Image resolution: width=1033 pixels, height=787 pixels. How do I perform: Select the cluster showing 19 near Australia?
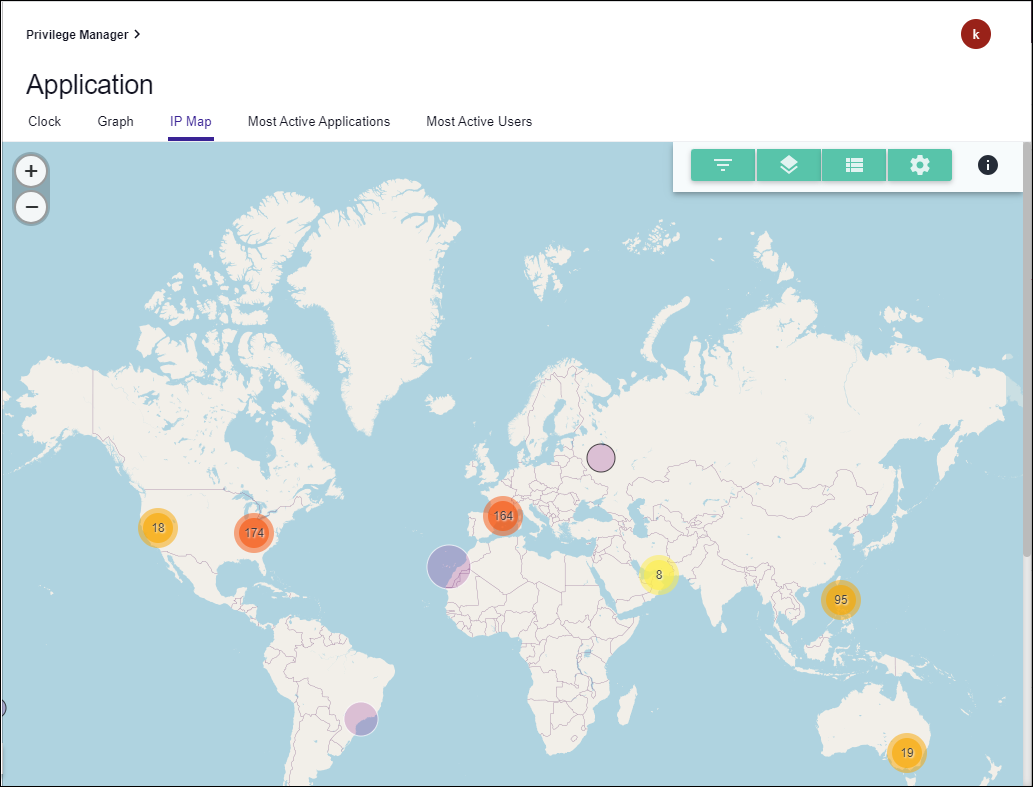pos(906,752)
